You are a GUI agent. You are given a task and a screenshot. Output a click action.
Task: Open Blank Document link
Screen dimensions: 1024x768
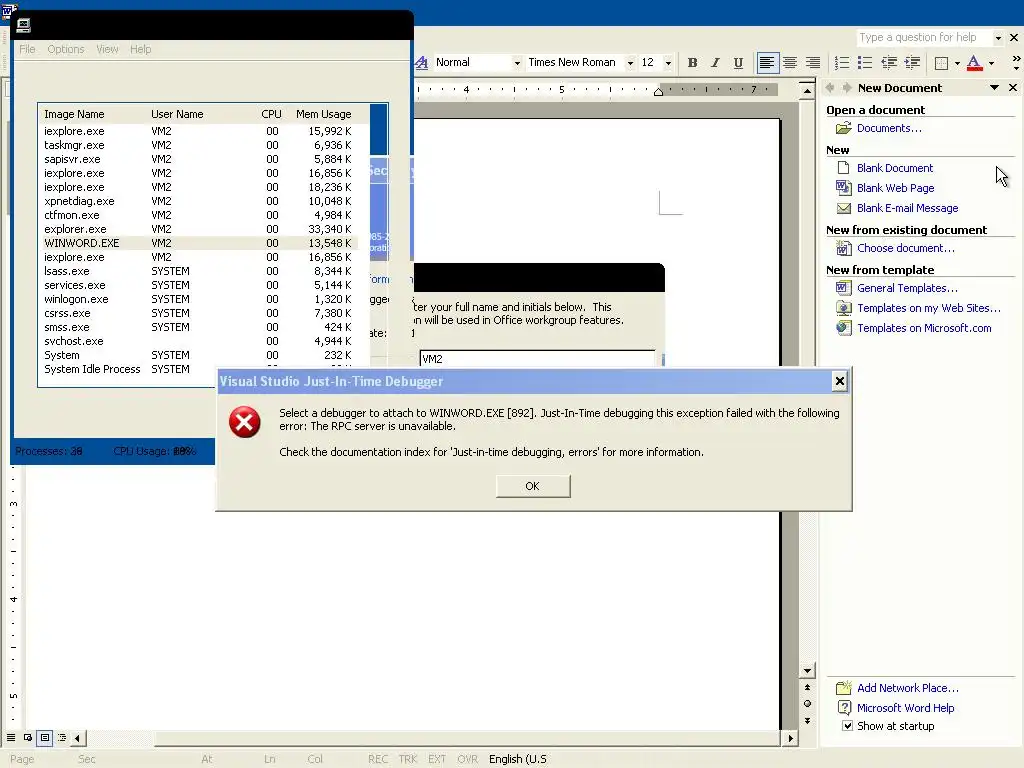click(895, 168)
